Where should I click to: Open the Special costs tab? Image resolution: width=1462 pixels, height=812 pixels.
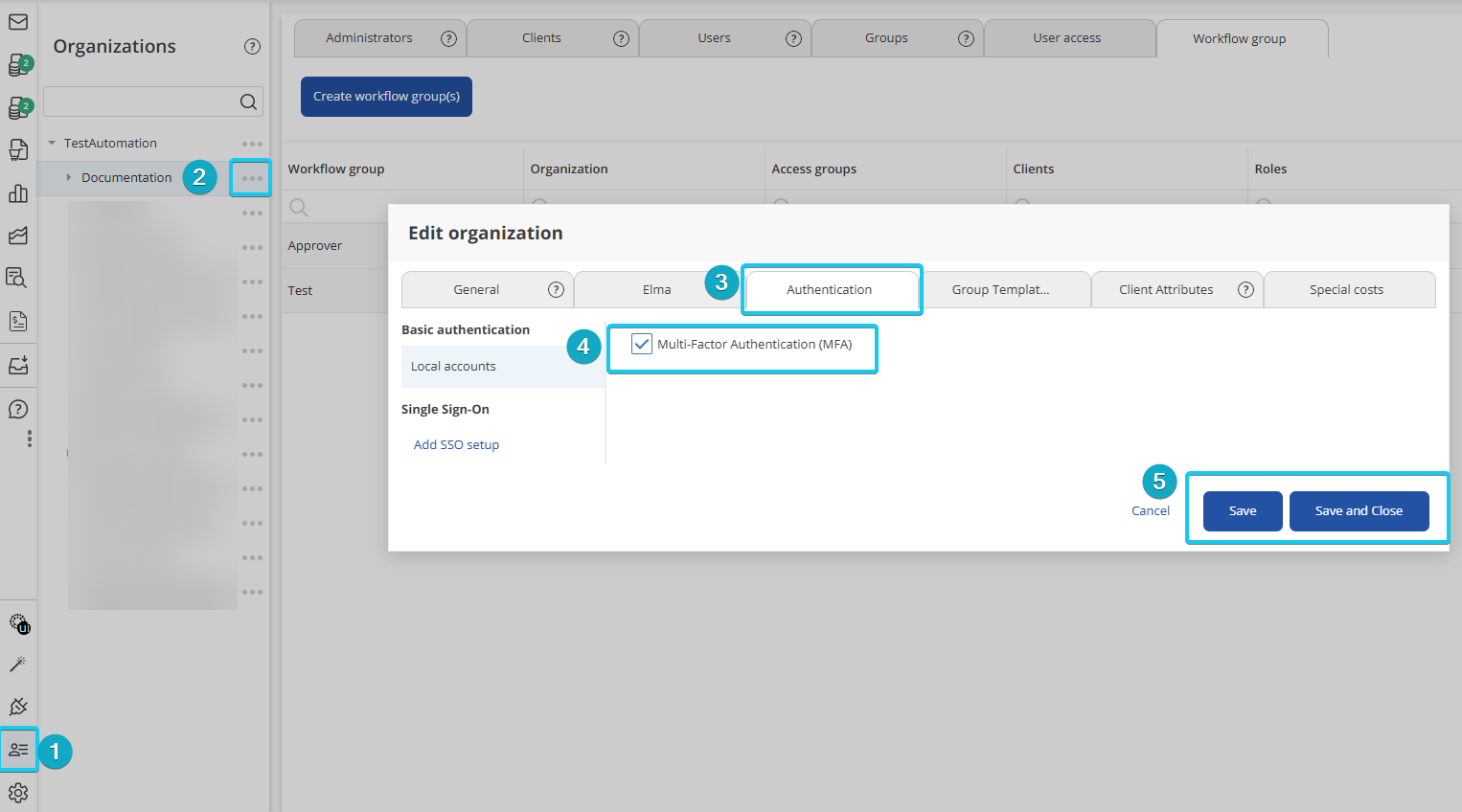click(x=1349, y=289)
